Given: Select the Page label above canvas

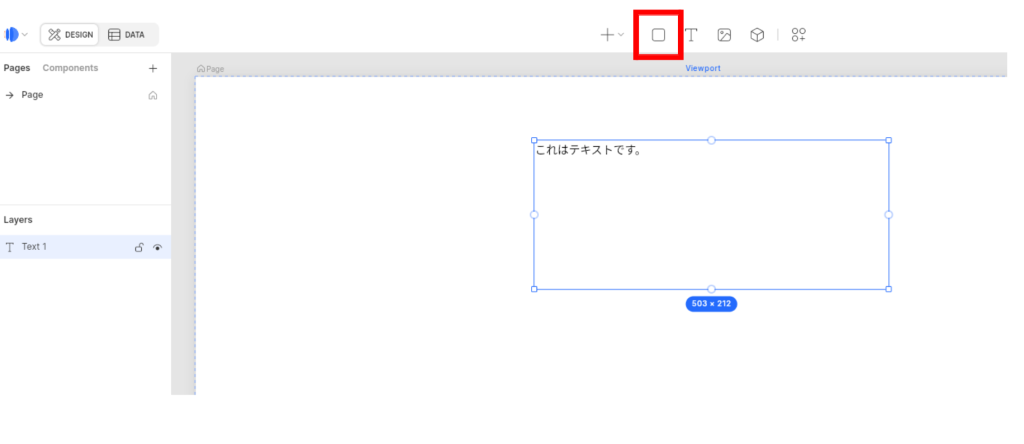Looking at the screenshot, I should click(211, 69).
